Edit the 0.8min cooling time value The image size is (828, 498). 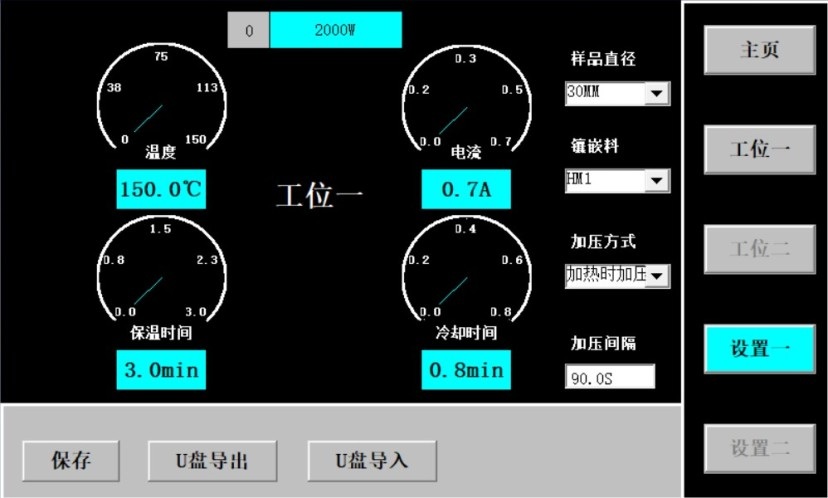(465, 370)
